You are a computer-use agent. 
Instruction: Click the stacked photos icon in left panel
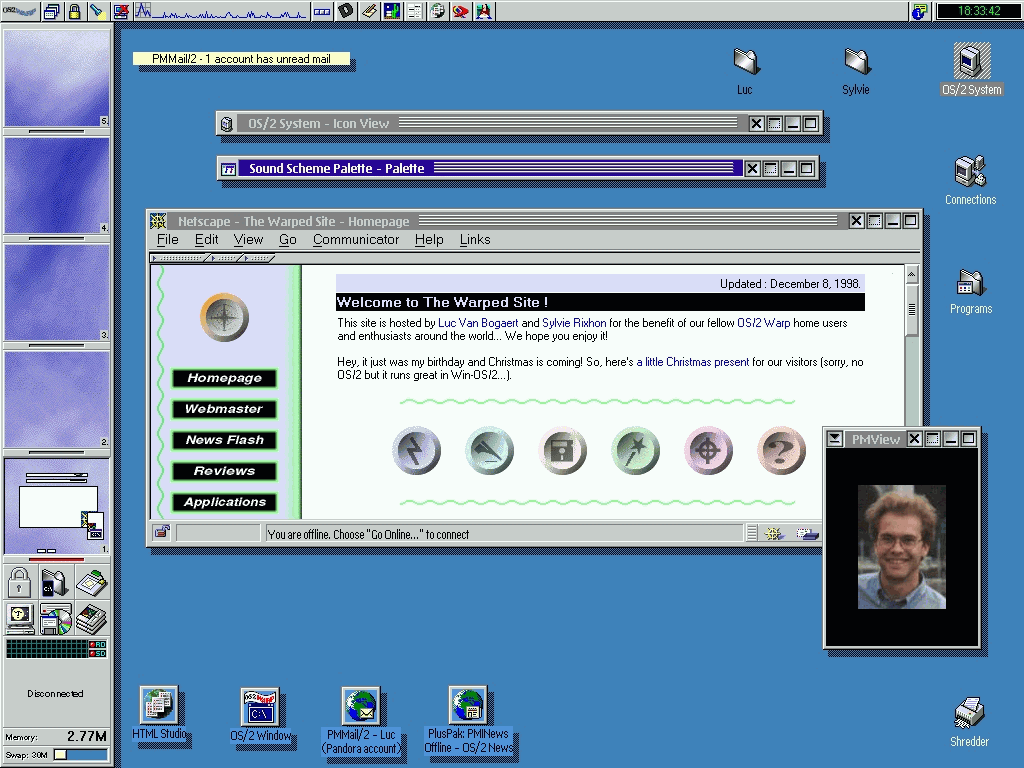click(91, 619)
